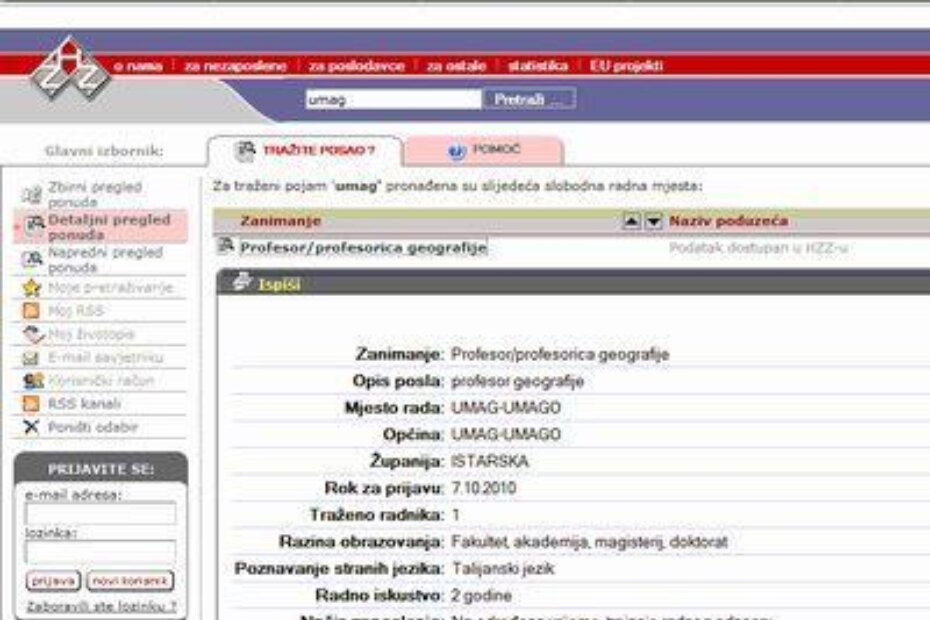Open the Profesor/profesorica geografije job listing
Viewport: 930px width, 620px height.
tap(362, 247)
